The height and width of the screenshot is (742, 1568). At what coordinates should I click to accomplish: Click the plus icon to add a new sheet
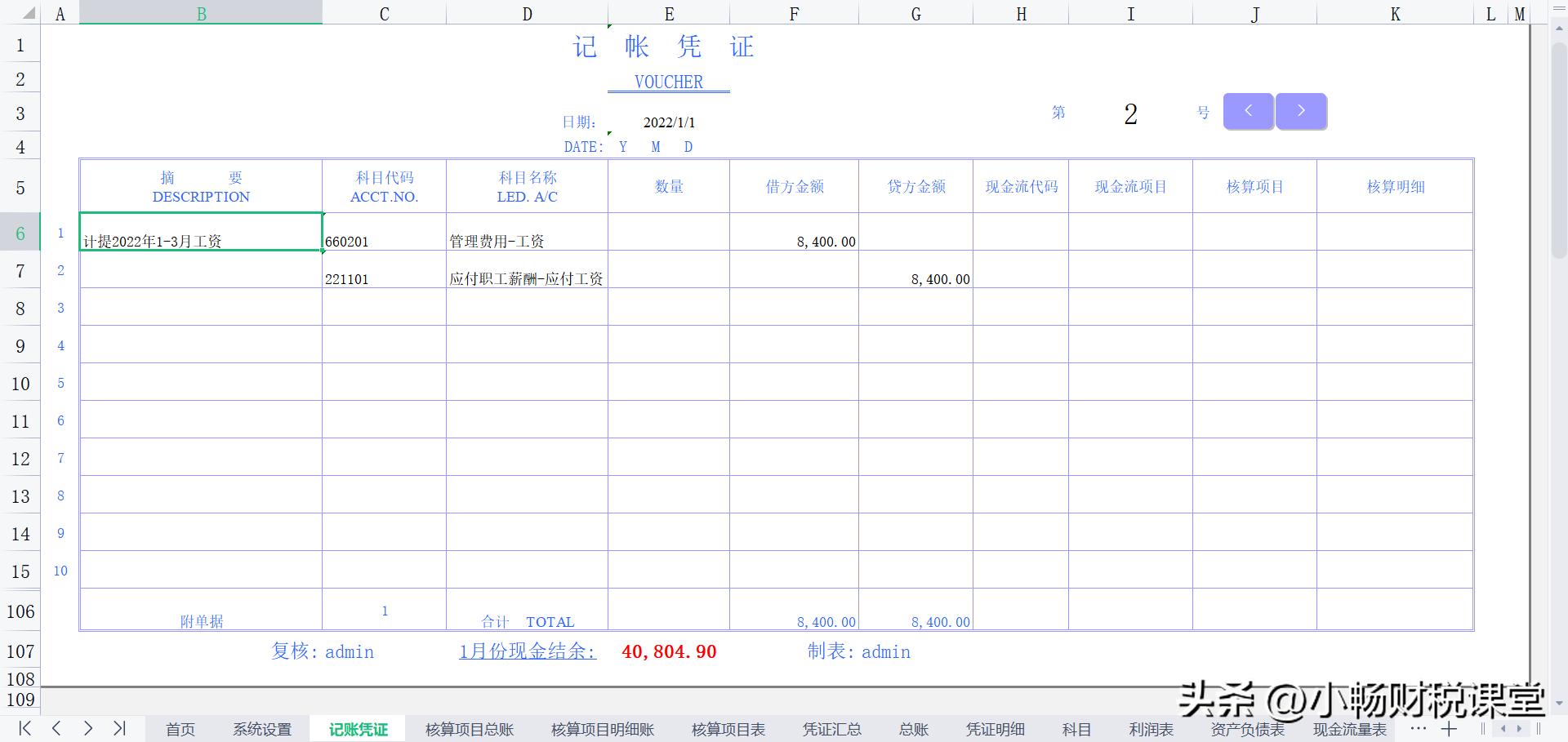point(1450,729)
